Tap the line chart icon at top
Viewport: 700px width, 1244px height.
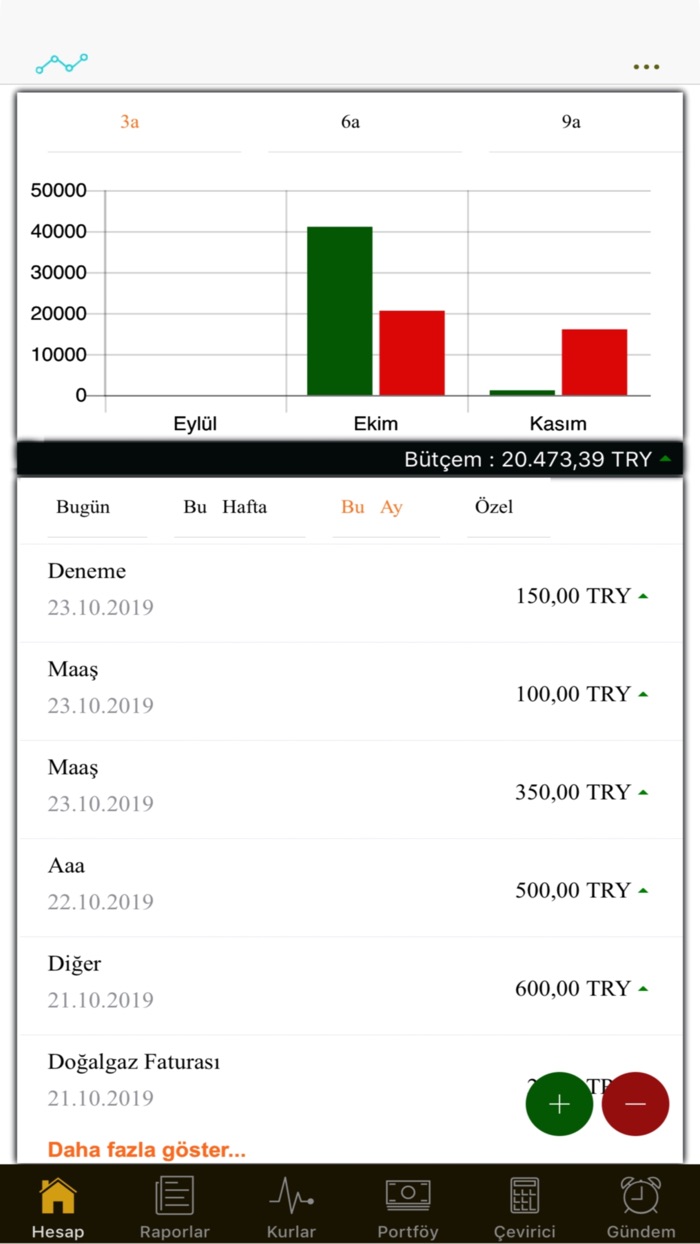pyautogui.click(x=62, y=64)
